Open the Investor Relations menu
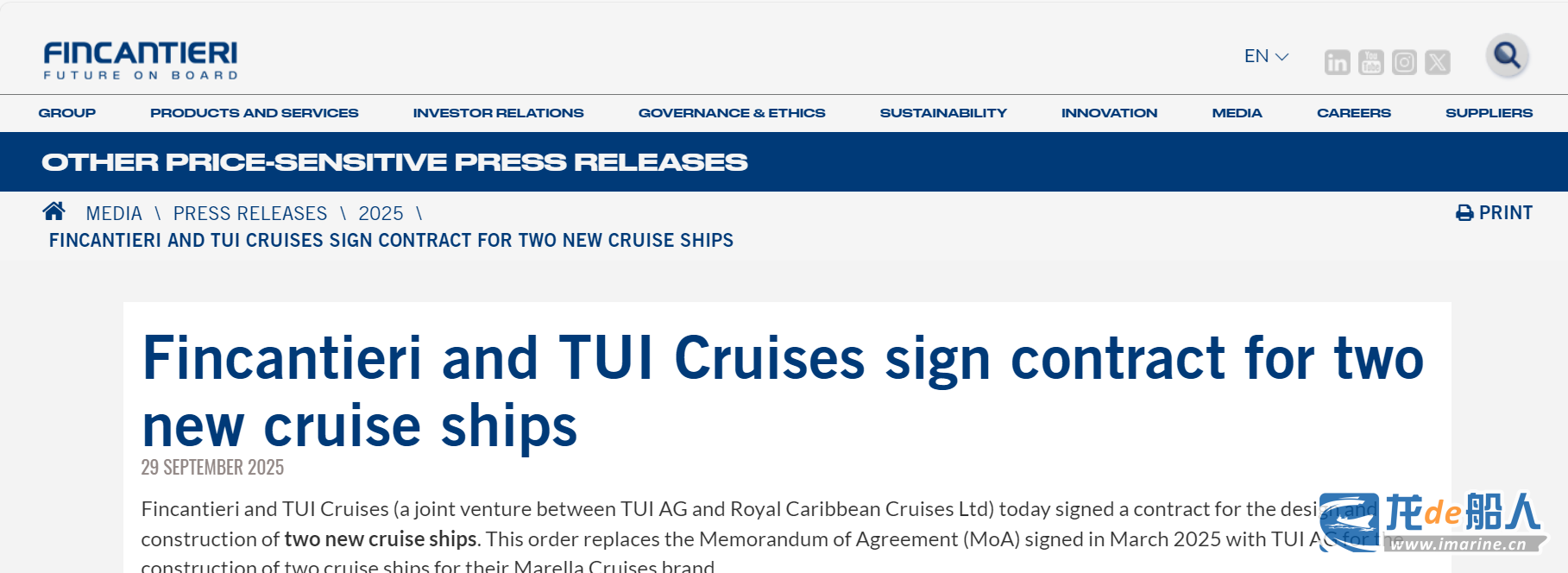This screenshot has height=573, width=1568. pyautogui.click(x=498, y=113)
